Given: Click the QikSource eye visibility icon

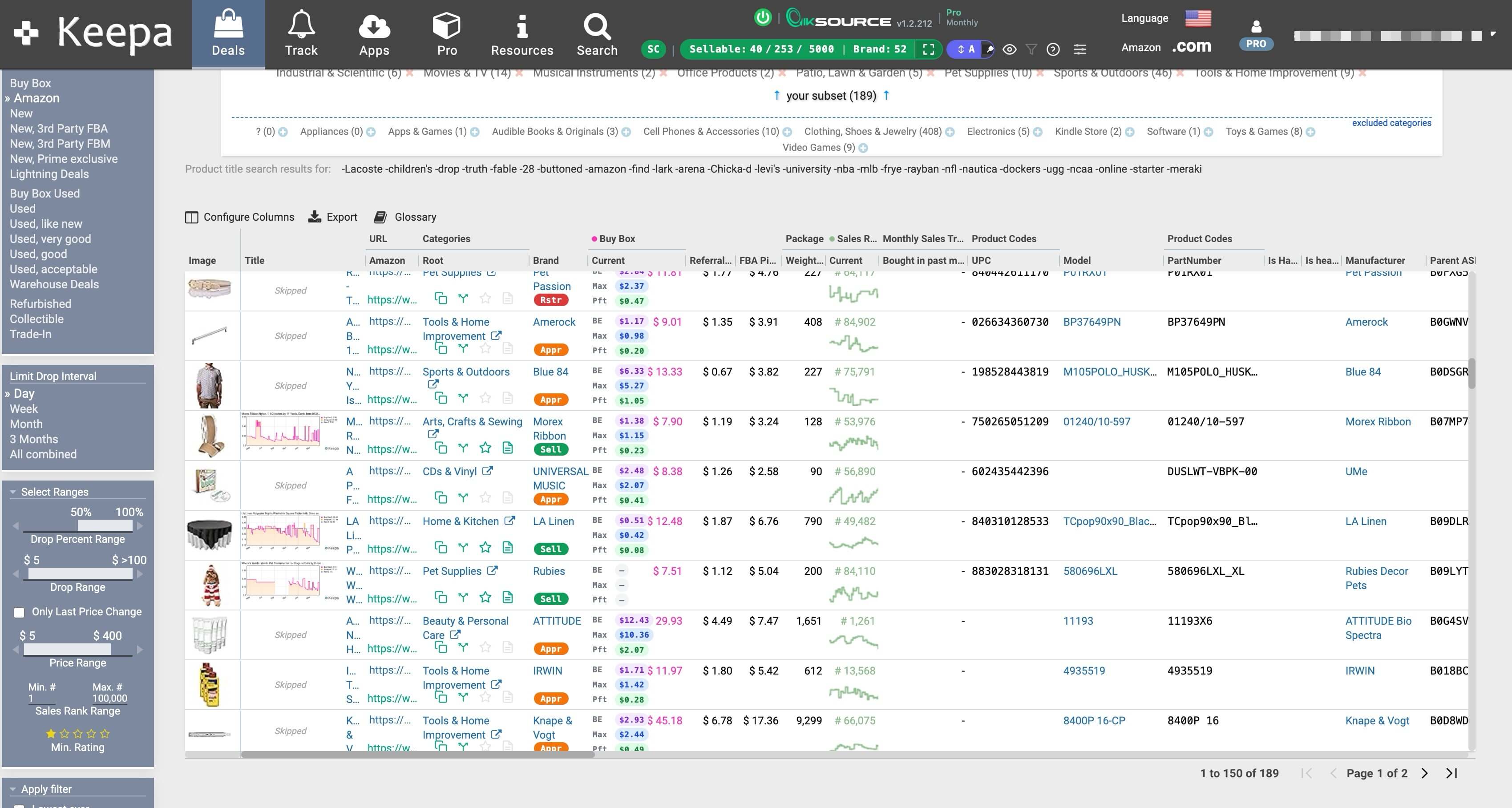Looking at the screenshot, I should (x=1009, y=50).
